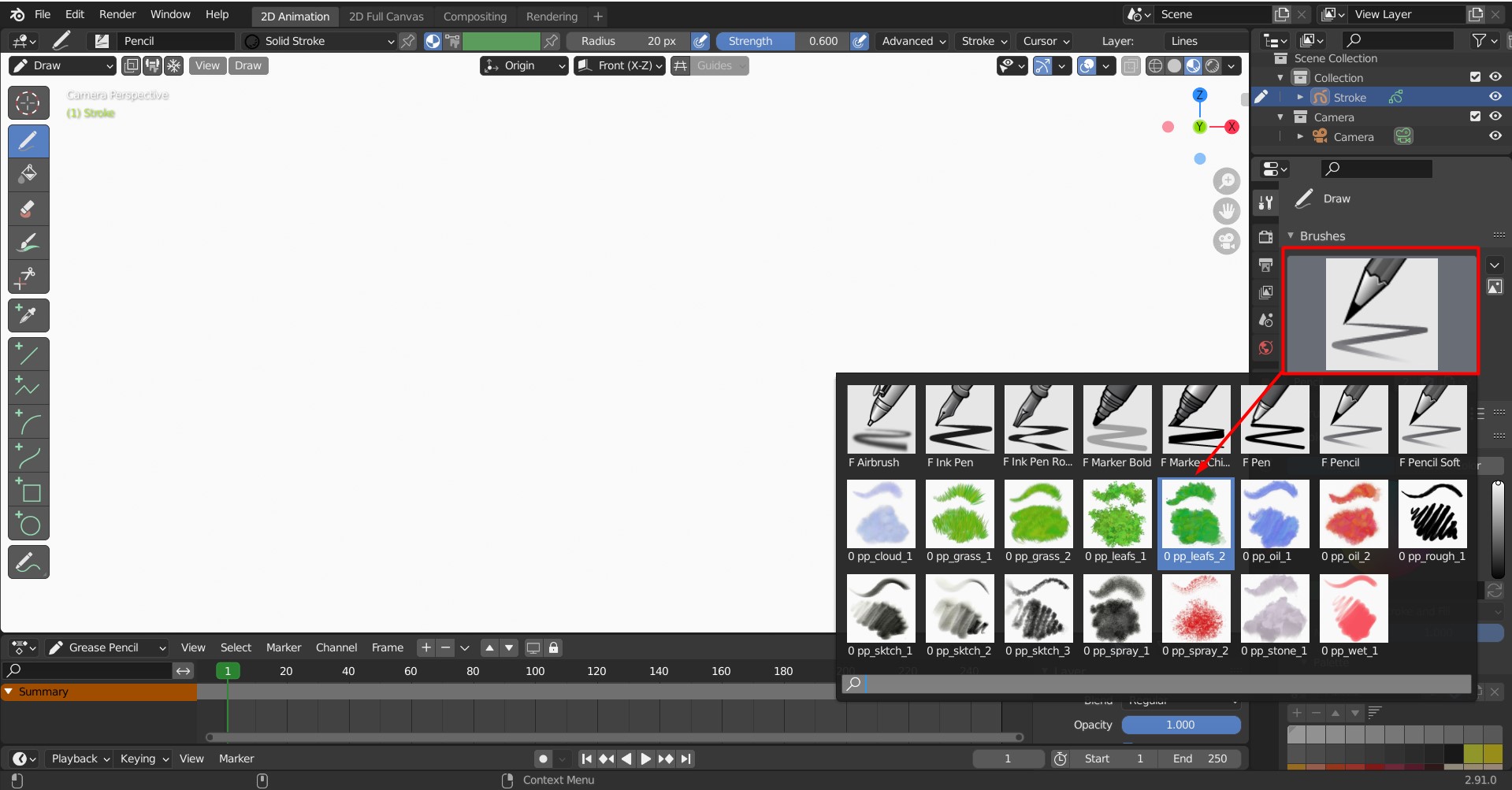The image size is (1512, 790).
Task: Select the Draw pencil tool in toolbar
Action: point(28,141)
